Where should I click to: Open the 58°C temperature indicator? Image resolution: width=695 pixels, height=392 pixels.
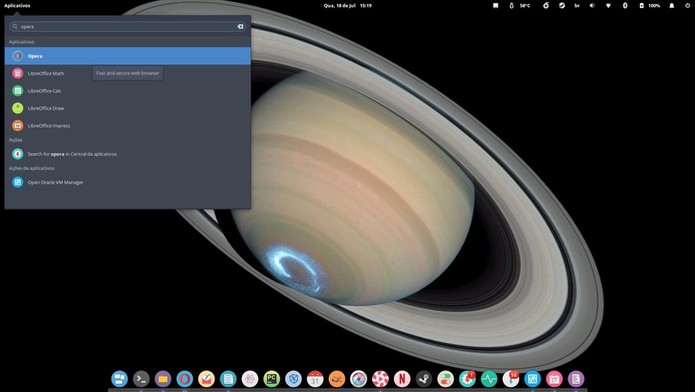[x=520, y=6]
